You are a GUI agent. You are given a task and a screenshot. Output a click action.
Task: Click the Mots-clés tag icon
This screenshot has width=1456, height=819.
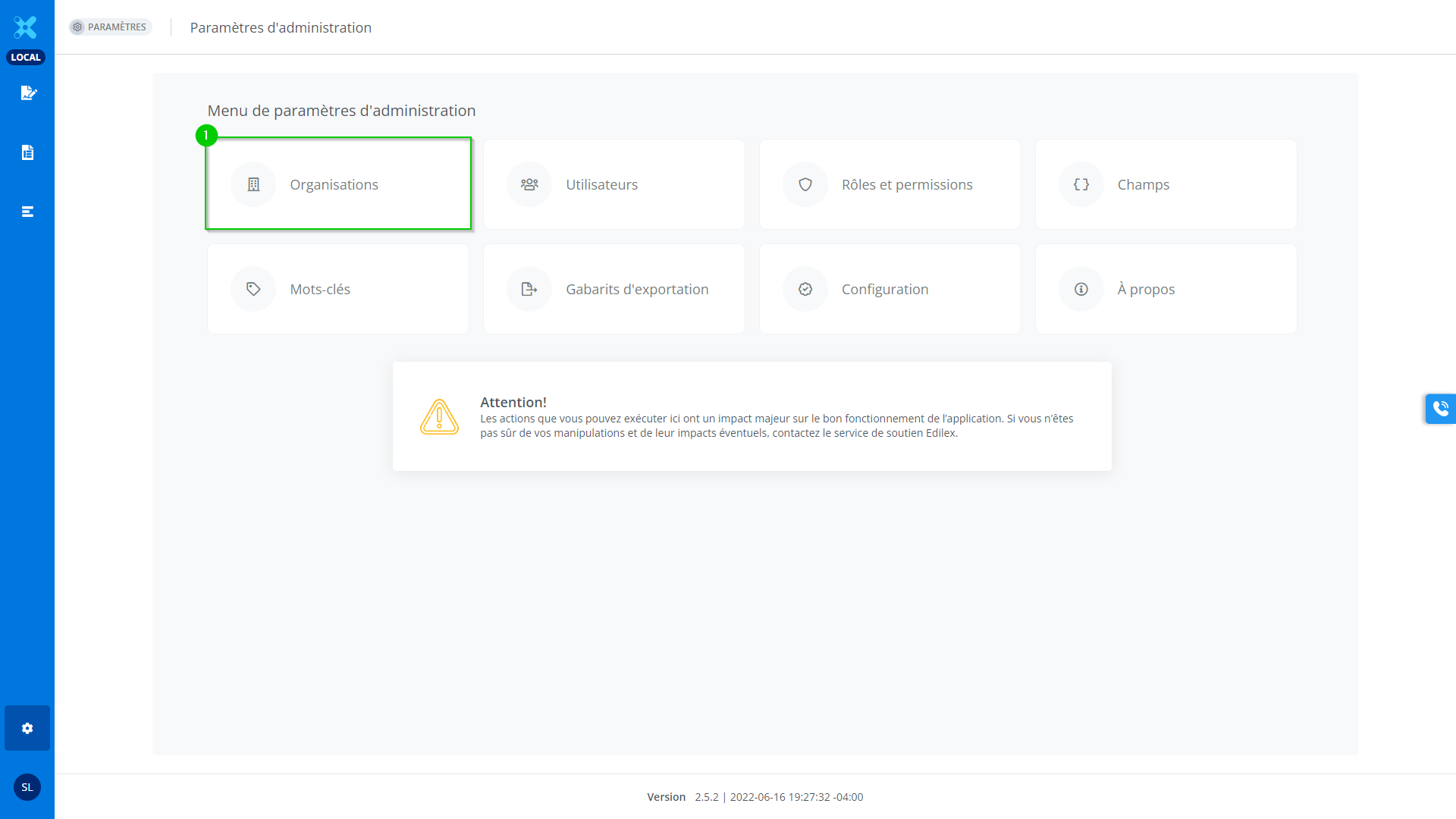[x=253, y=289]
